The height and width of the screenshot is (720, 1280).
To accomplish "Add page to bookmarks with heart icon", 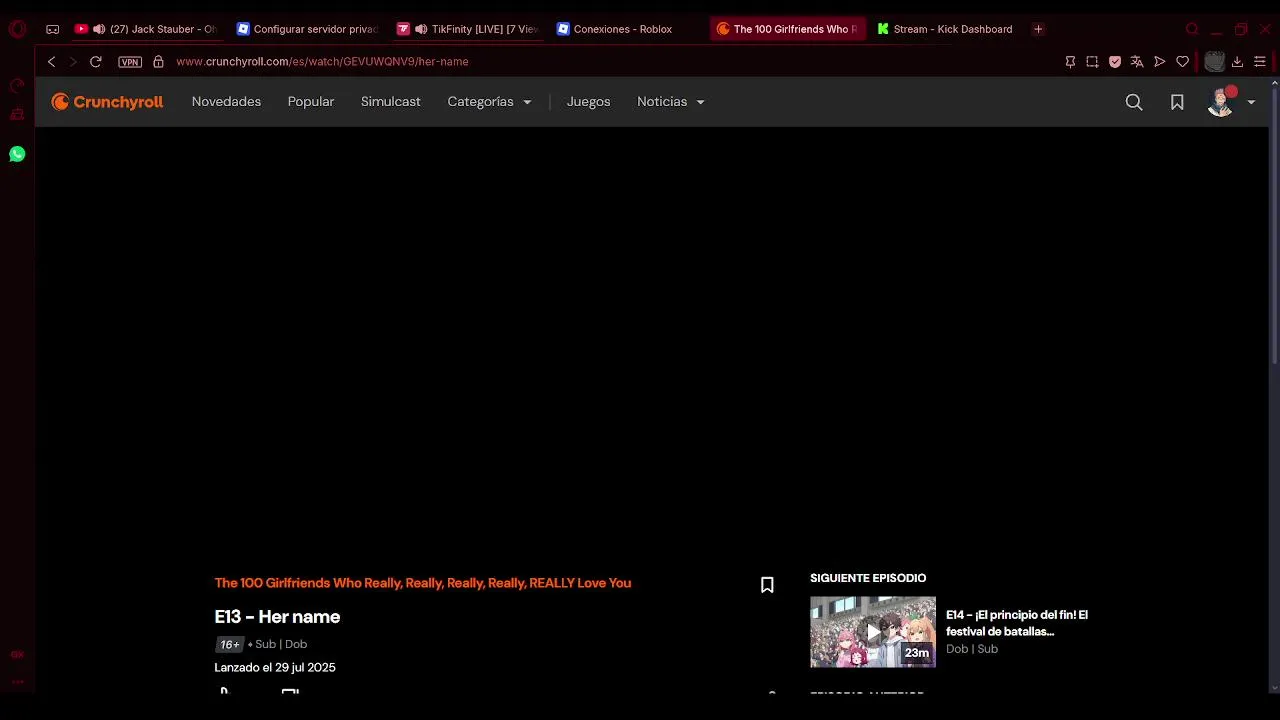I will click(x=1183, y=62).
